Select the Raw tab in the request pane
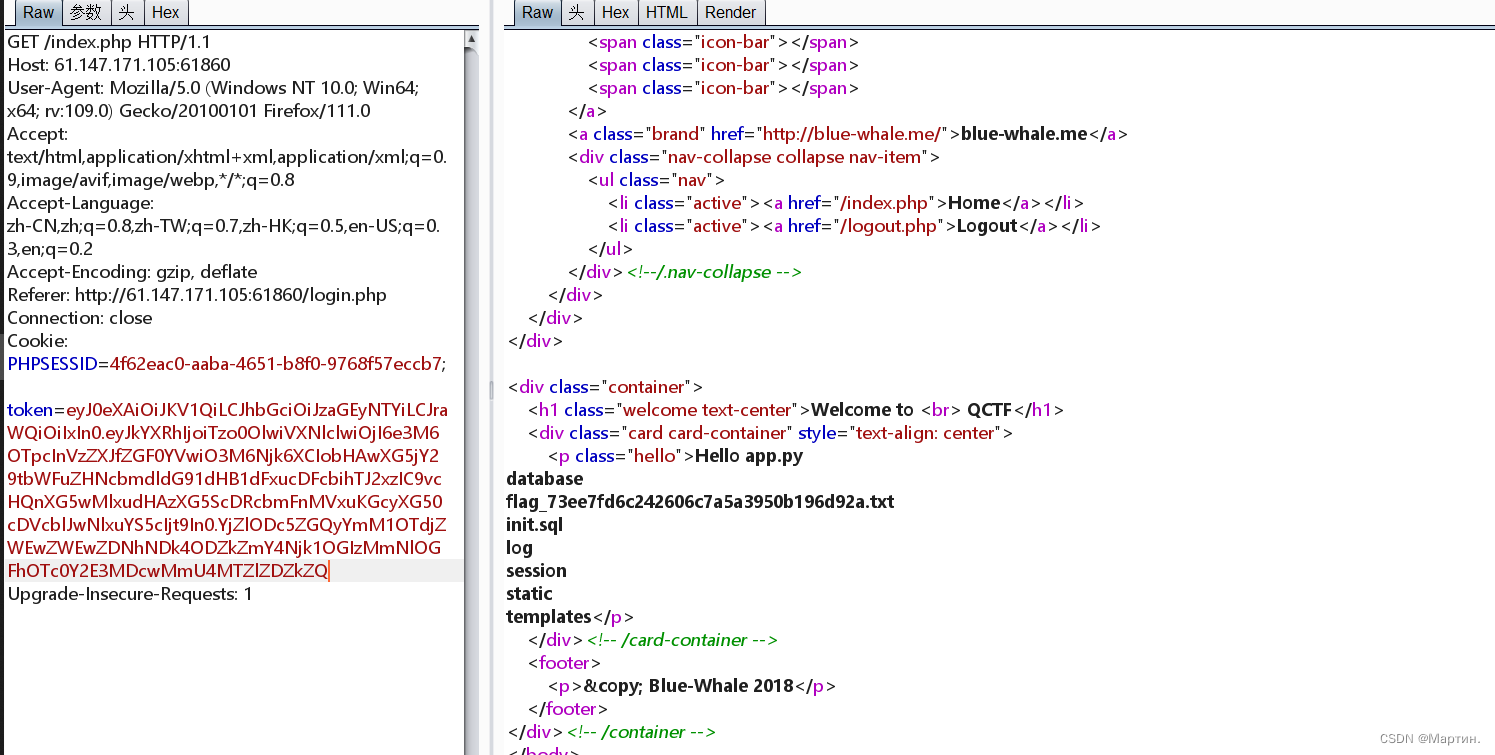1495x755 pixels. 39,12
